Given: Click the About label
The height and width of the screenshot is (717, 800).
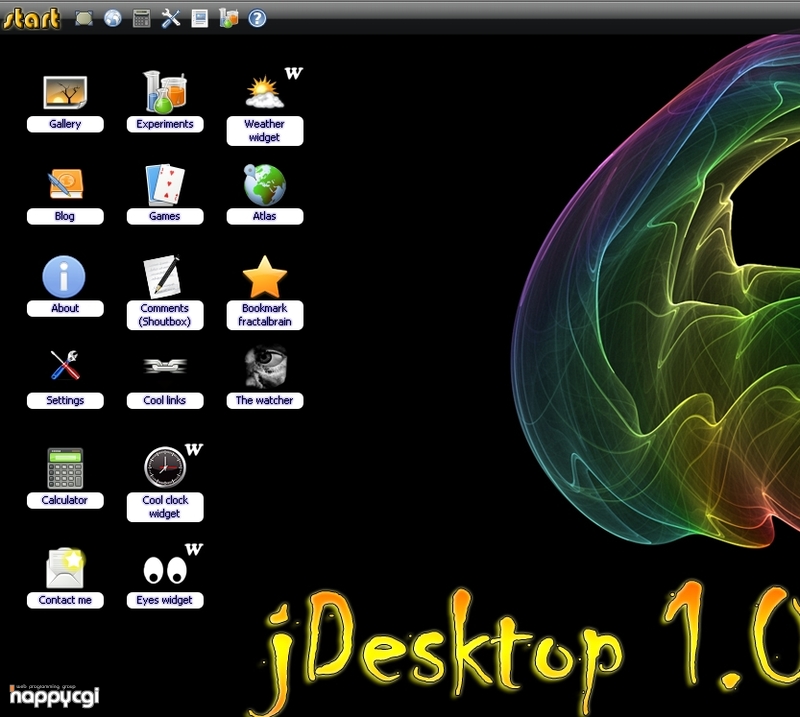Looking at the screenshot, I should 65,308.
